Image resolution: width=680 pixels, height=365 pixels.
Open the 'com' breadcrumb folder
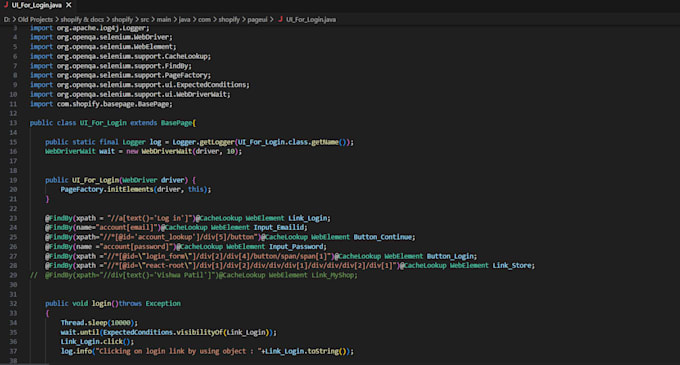(x=204, y=20)
